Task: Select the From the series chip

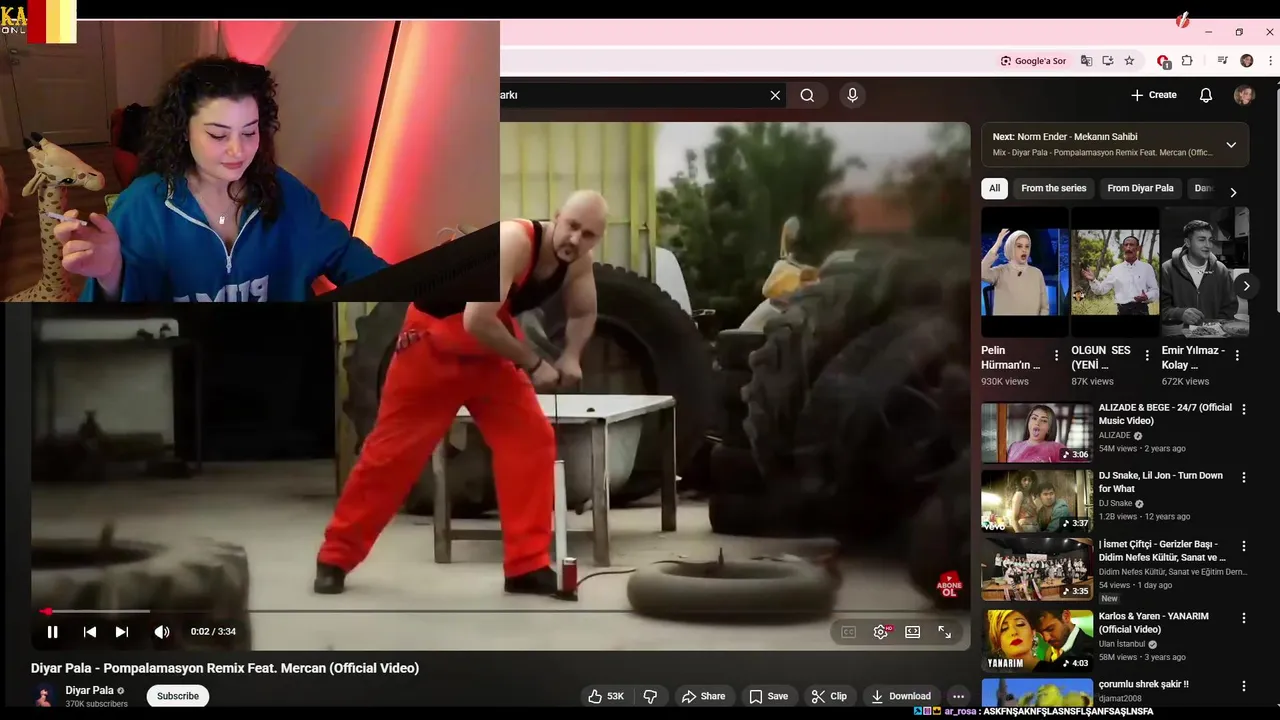Action: (1053, 188)
